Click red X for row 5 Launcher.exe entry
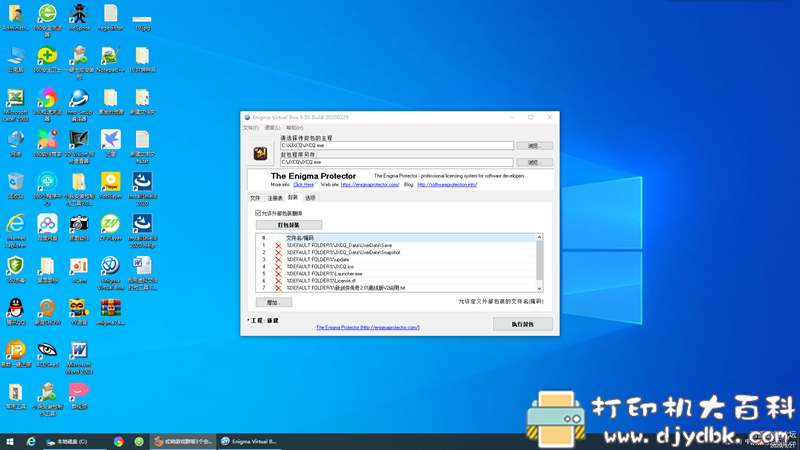The image size is (800, 450). tap(279, 274)
